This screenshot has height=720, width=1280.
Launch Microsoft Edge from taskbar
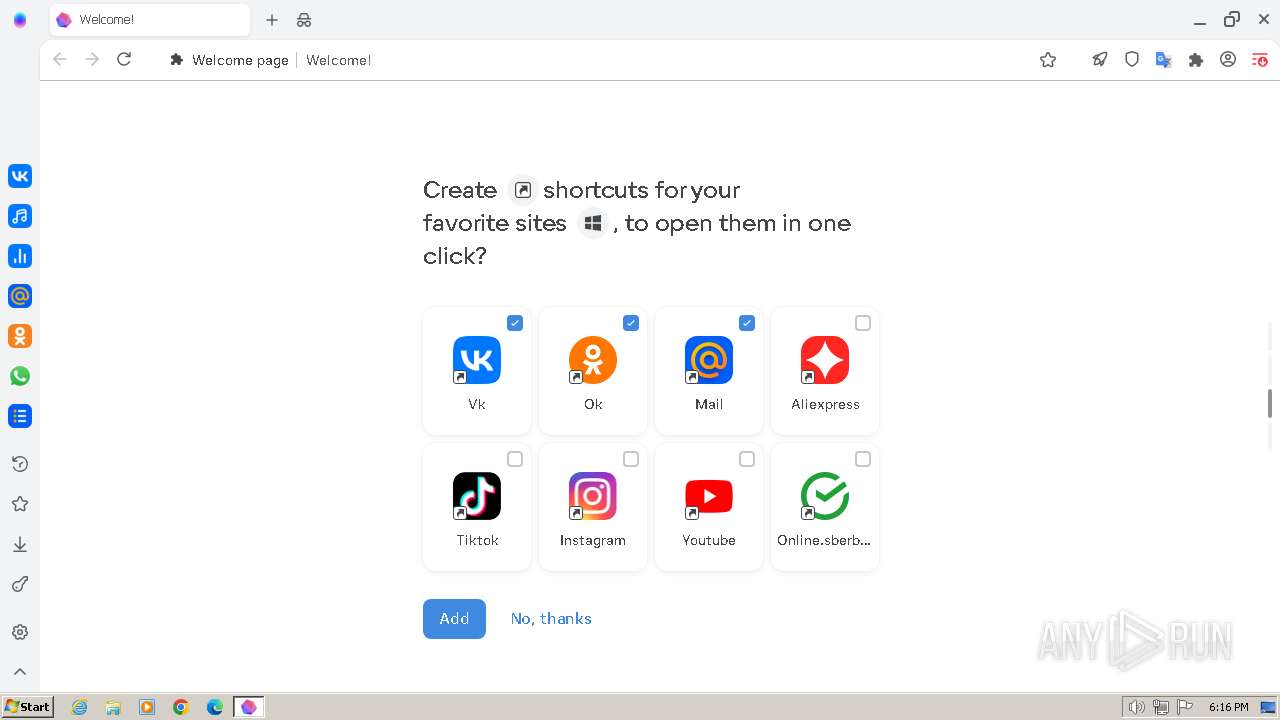click(x=215, y=707)
